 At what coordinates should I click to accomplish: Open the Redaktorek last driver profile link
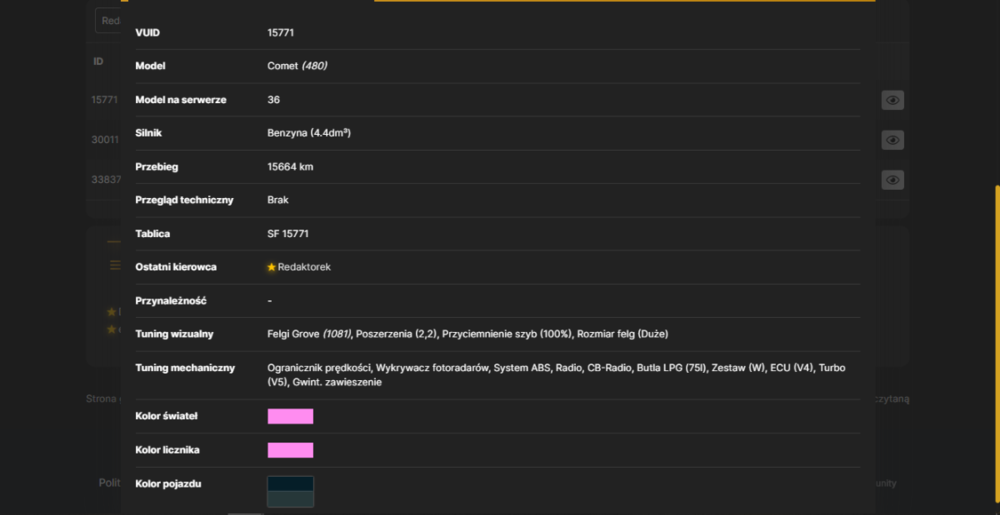[304, 267]
